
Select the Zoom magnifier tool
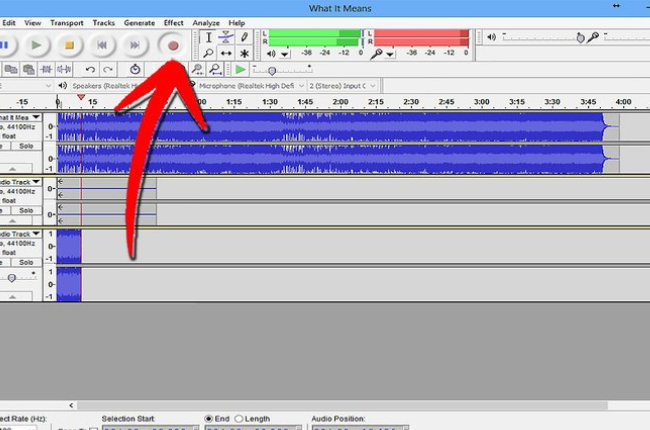(208, 54)
